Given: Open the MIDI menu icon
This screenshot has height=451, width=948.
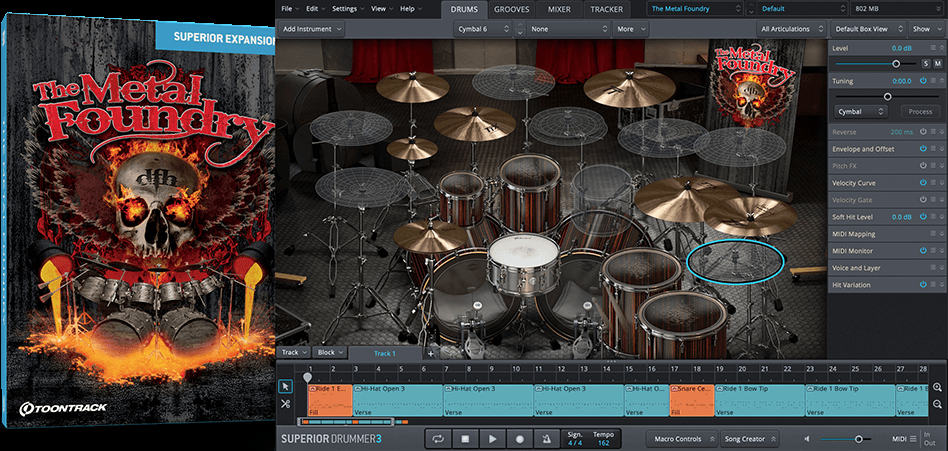Looking at the screenshot, I should click(x=911, y=439).
